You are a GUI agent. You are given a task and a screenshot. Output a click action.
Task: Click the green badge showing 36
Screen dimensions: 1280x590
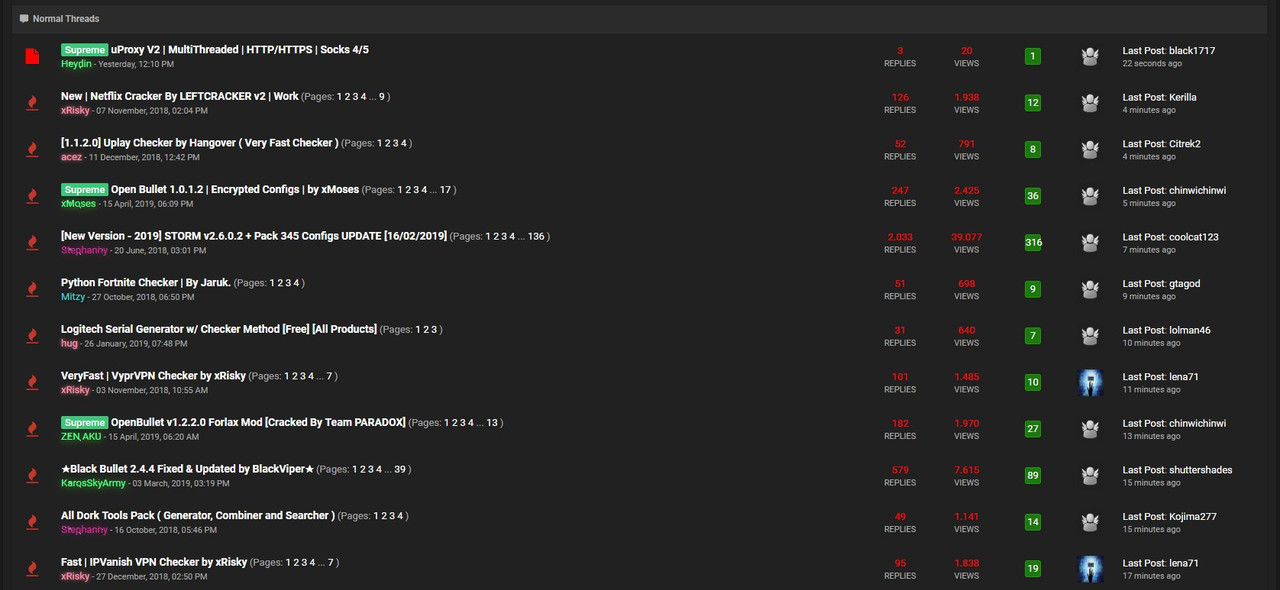pyautogui.click(x=1033, y=196)
